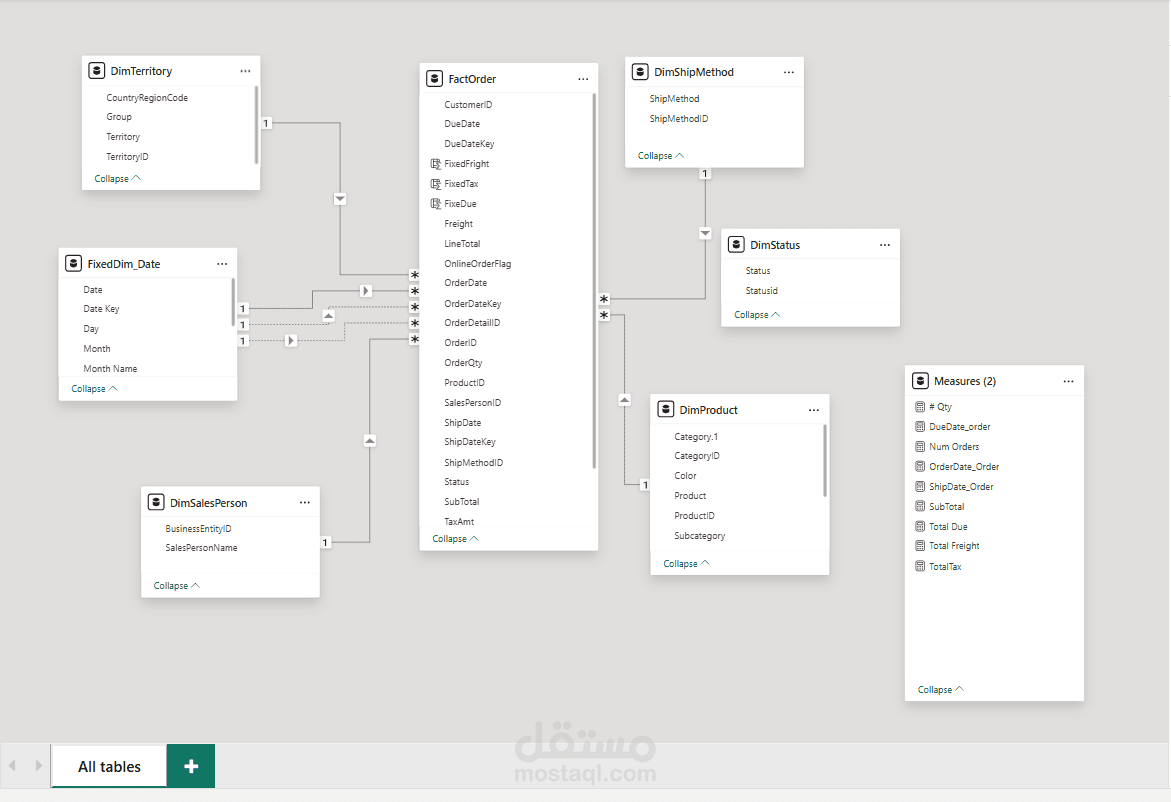Click the next tab navigation arrow
This screenshot has height=802, width=1171.
[x=39, y=765]
